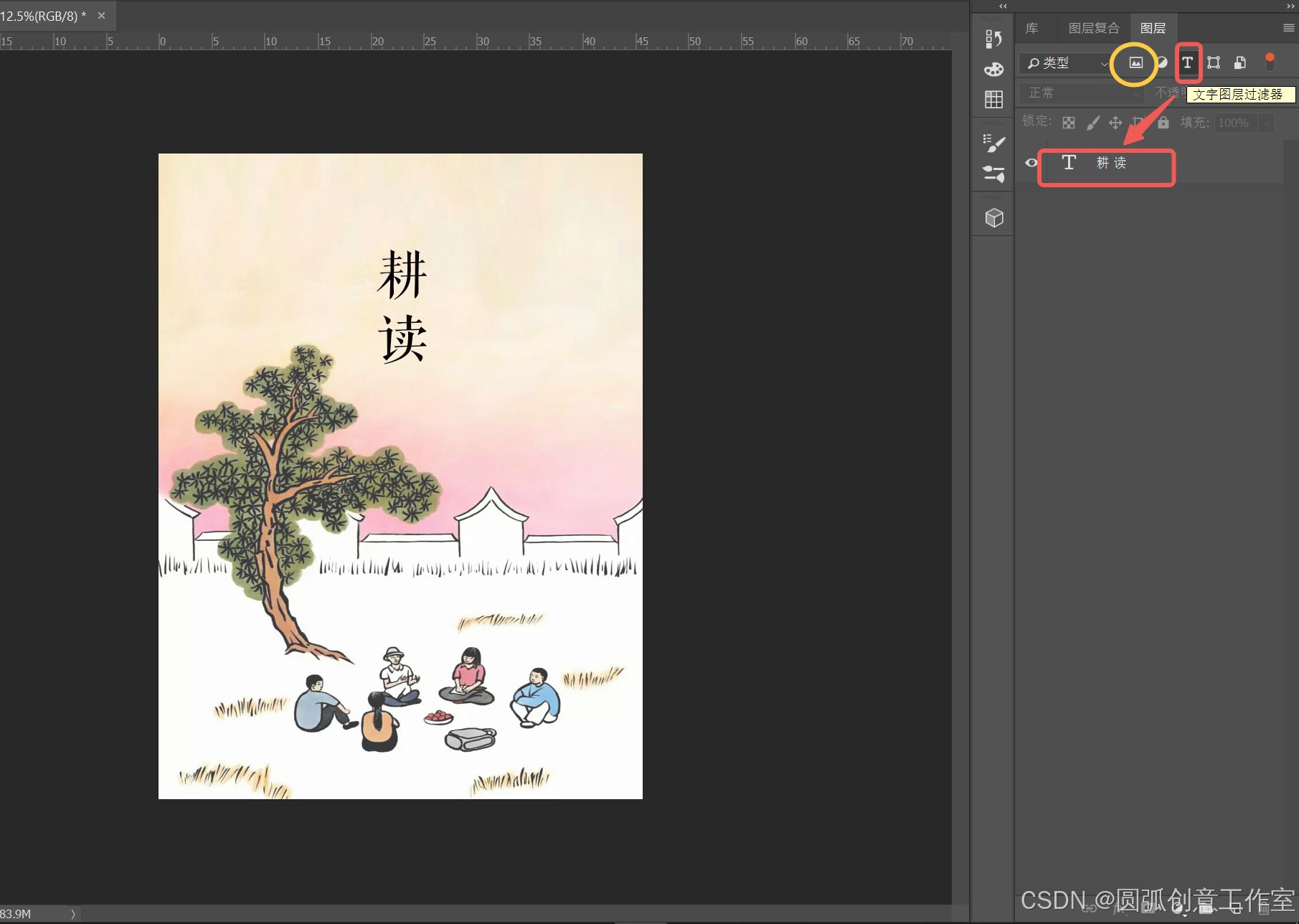The image size is (1299, 924).
Task: Click the shape layer filter icon
Action: tap(1214, 62)
